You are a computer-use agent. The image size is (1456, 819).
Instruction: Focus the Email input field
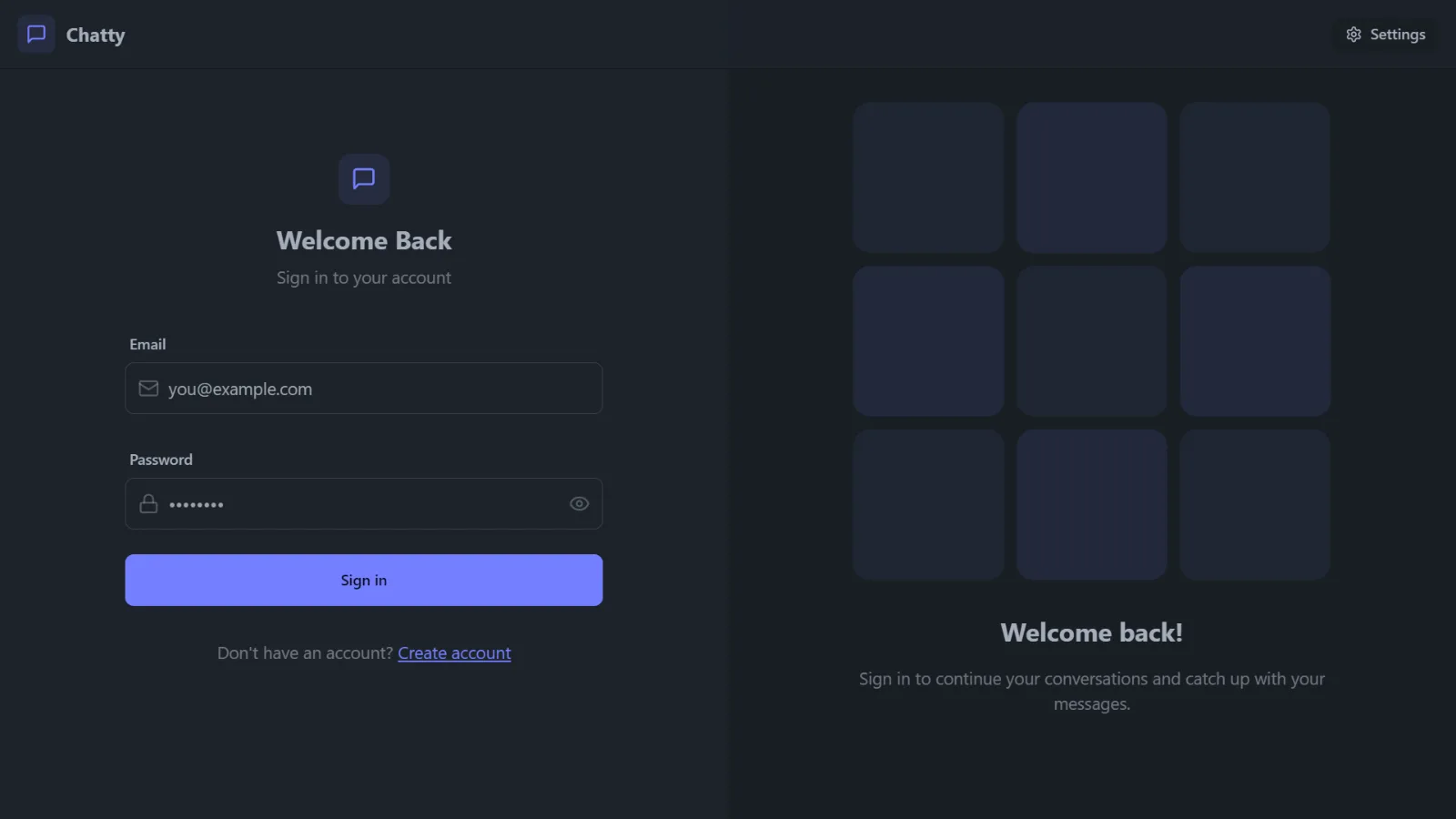click(364, 389)
